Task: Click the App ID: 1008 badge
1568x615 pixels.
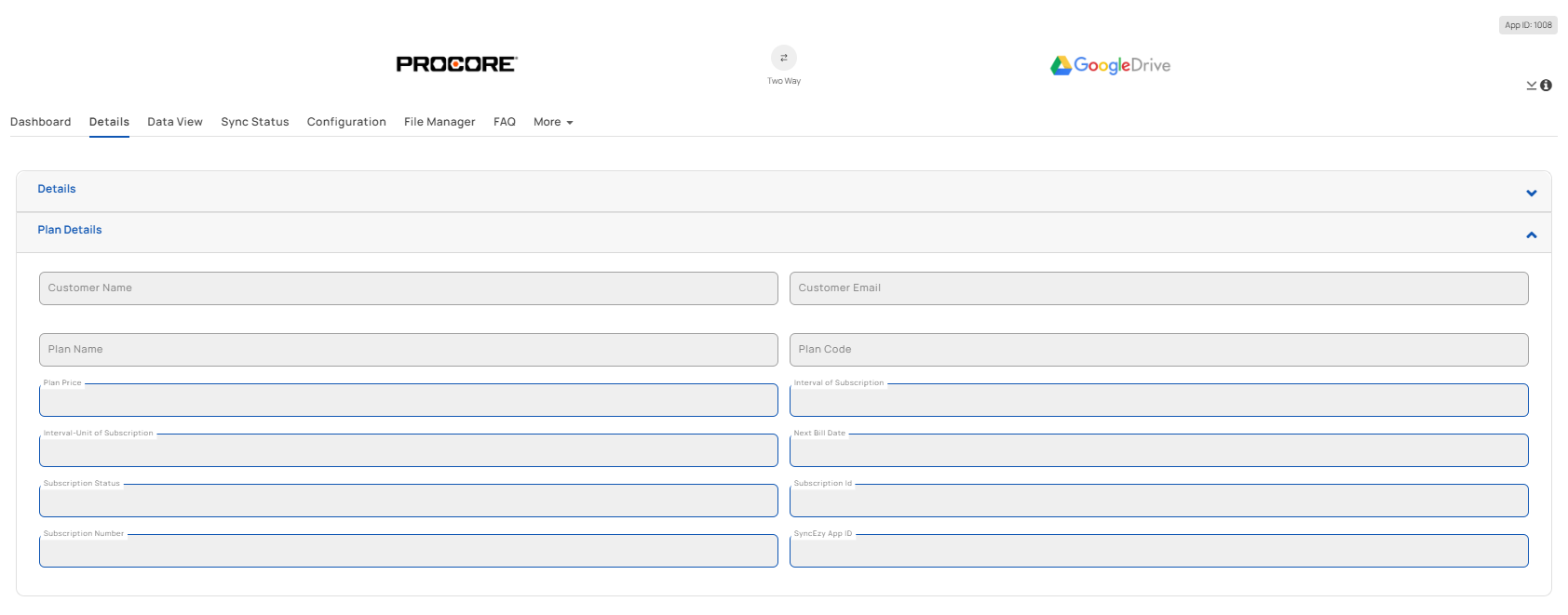Action: pos(1527,25)
